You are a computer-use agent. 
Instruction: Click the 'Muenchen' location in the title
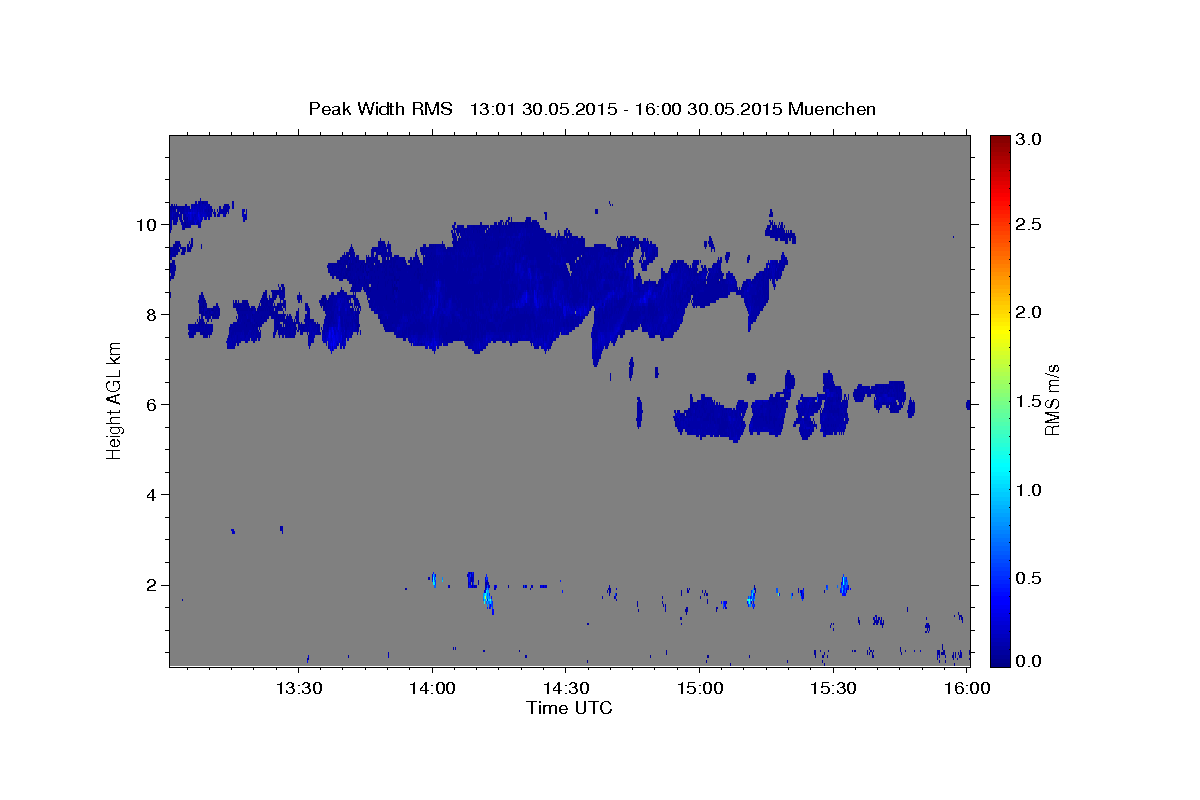[x=832, y=108]
